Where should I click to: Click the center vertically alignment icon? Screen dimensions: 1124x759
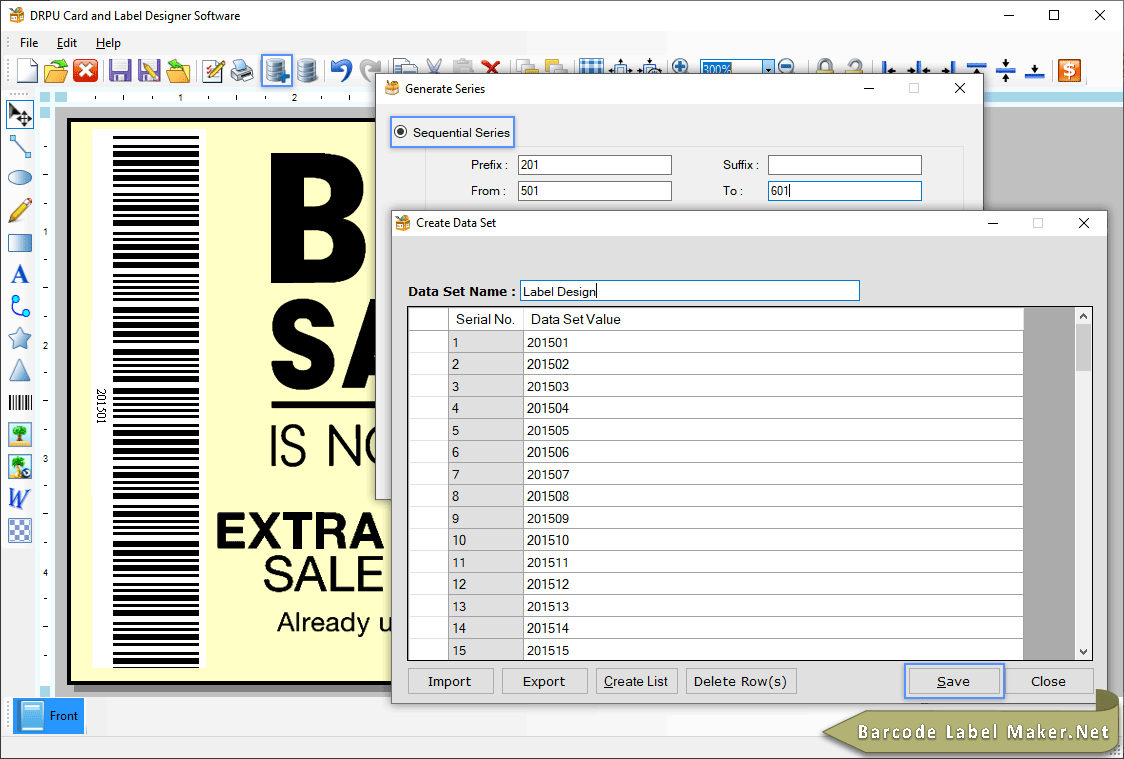tap(1006, 70)
